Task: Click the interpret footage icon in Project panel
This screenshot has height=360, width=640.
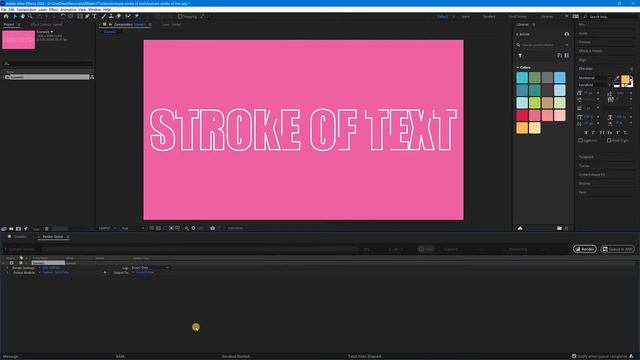Action: 4,229
